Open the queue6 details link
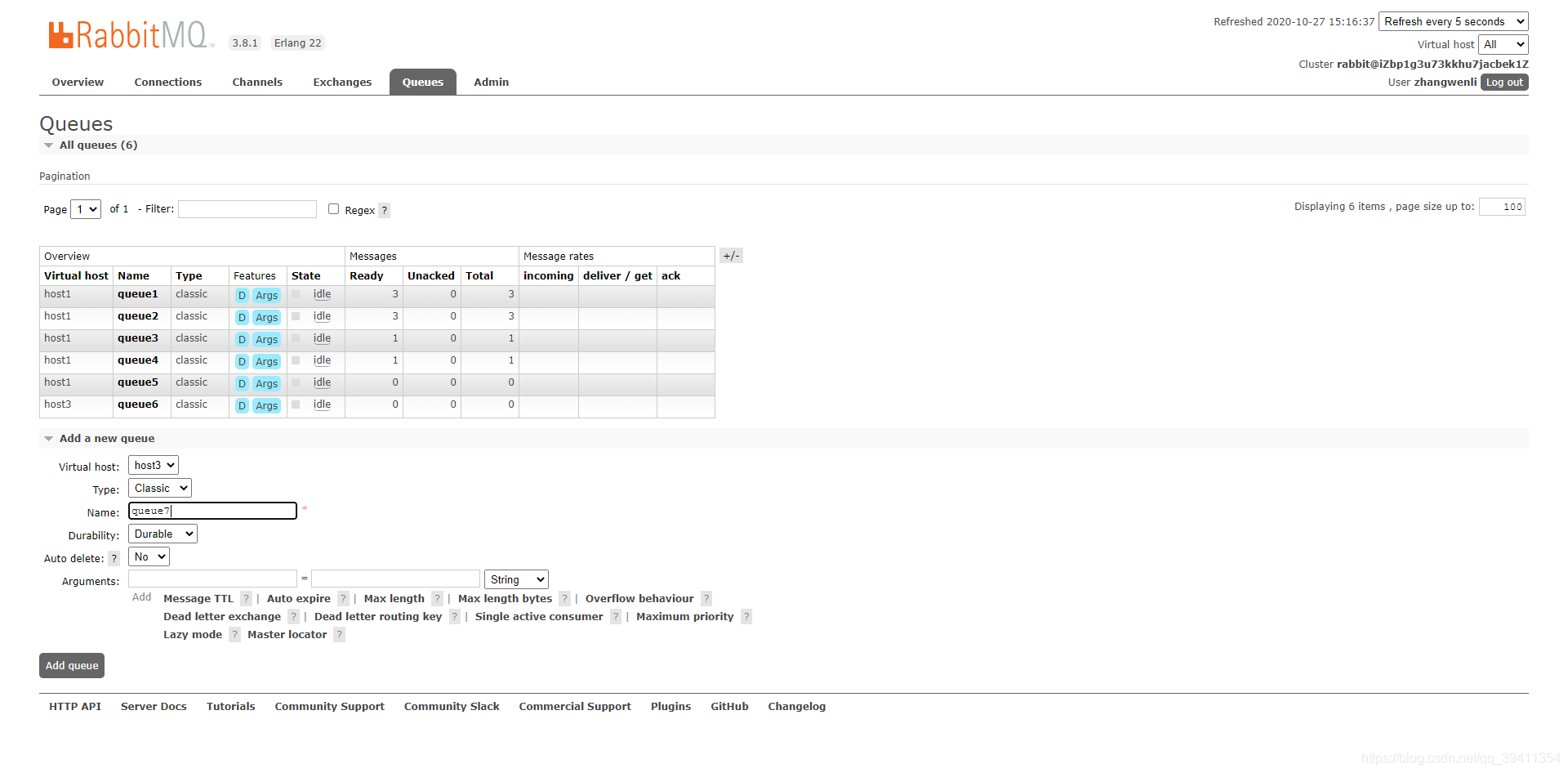 point(138,404)
